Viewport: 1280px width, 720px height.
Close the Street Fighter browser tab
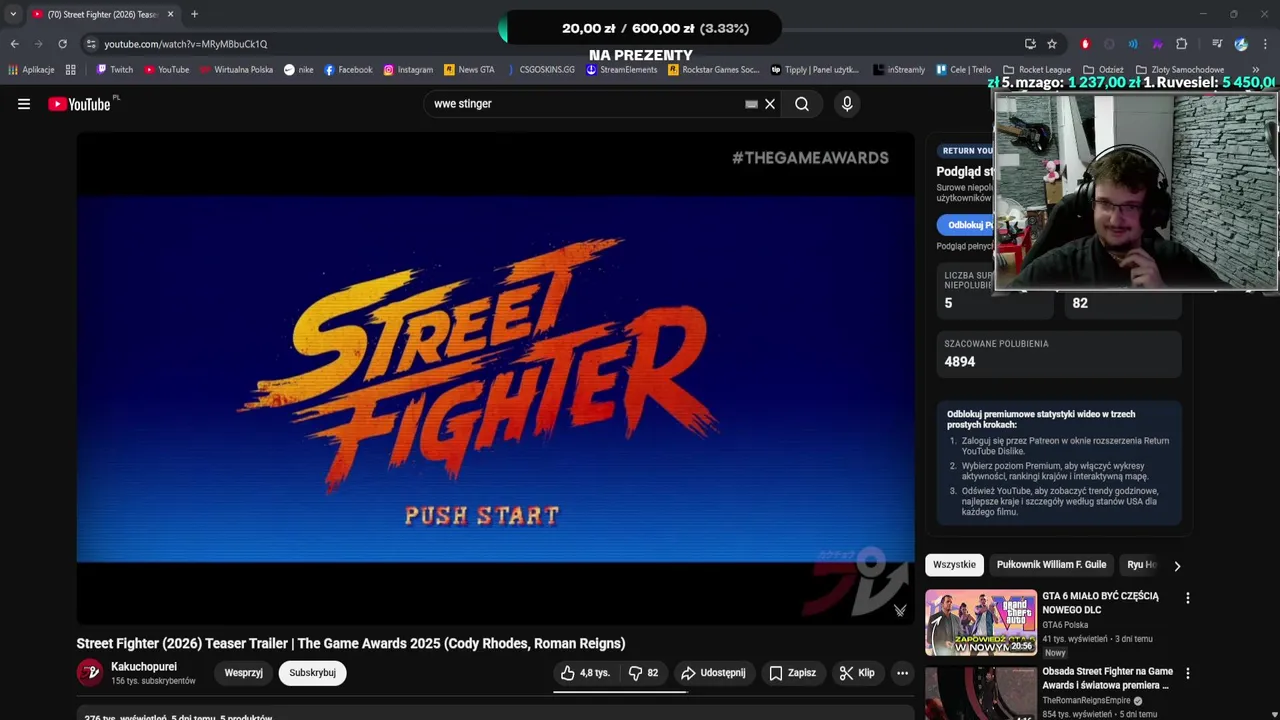(x=170, y=14)
